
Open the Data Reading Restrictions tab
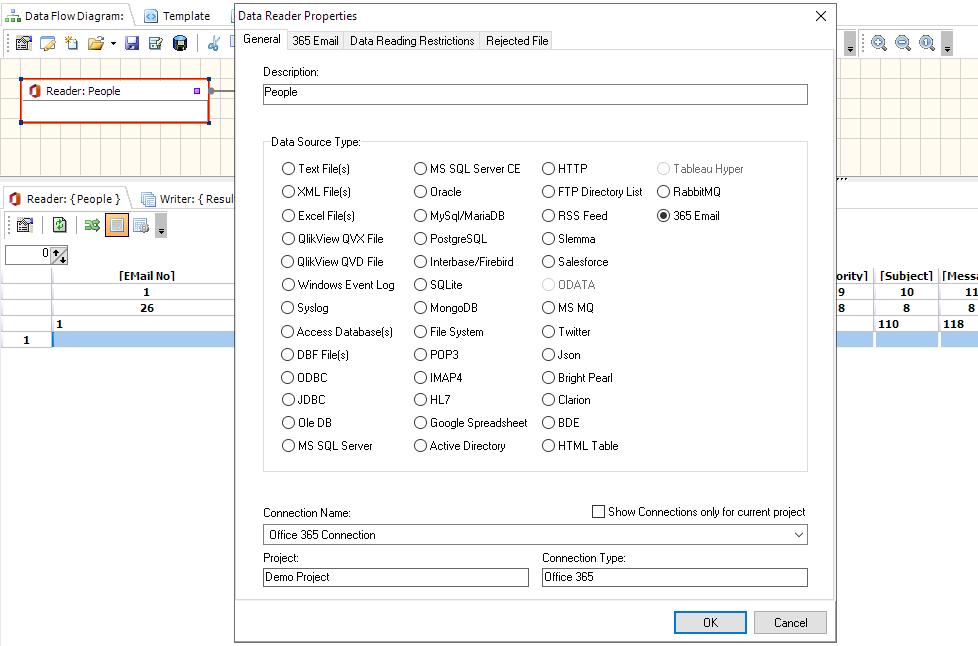tap(412, 41)
